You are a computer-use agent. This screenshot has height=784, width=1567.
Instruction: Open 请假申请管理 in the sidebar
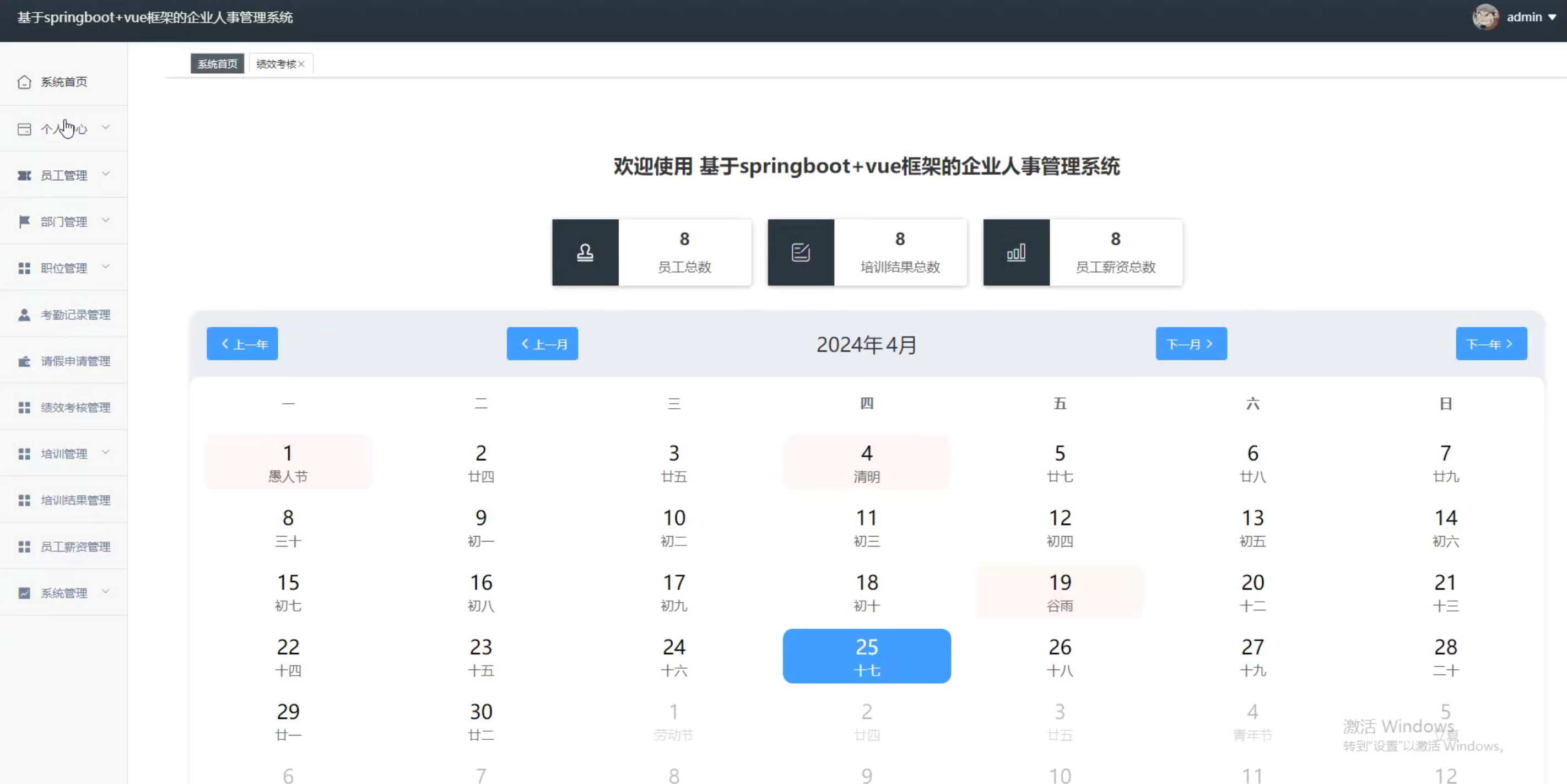tap(64, 361)
